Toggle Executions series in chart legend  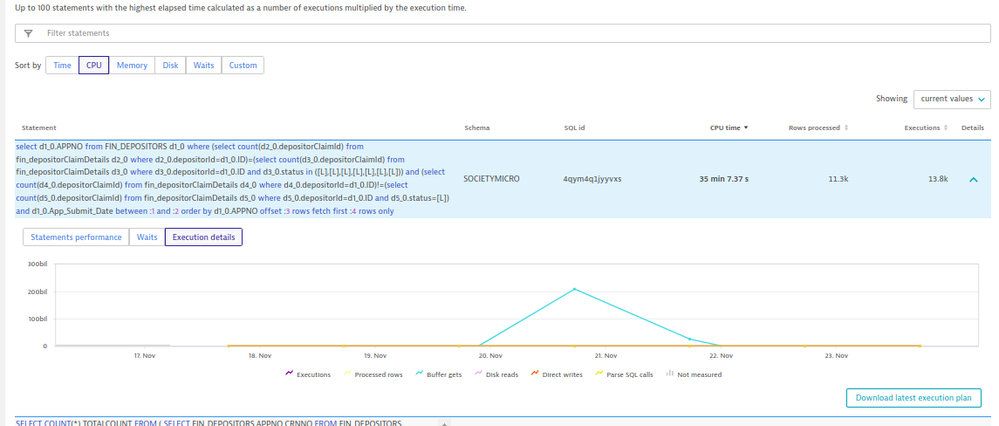pyautogui.click(x=308, y=374)
